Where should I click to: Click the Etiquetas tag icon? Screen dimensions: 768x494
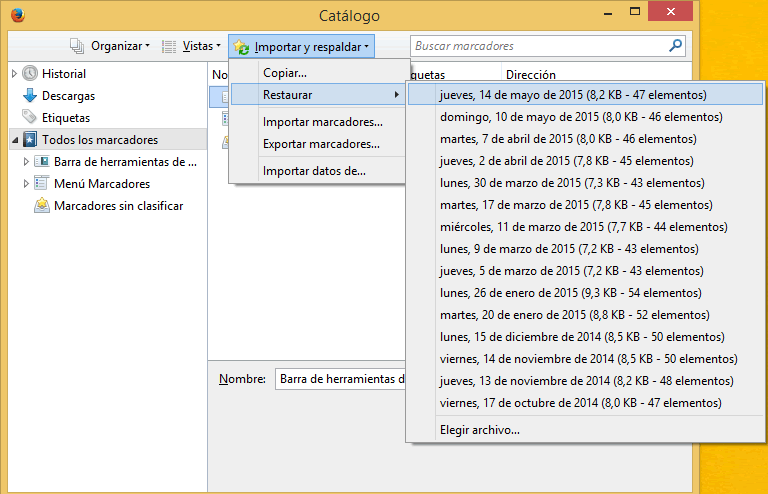coord(29,117)
